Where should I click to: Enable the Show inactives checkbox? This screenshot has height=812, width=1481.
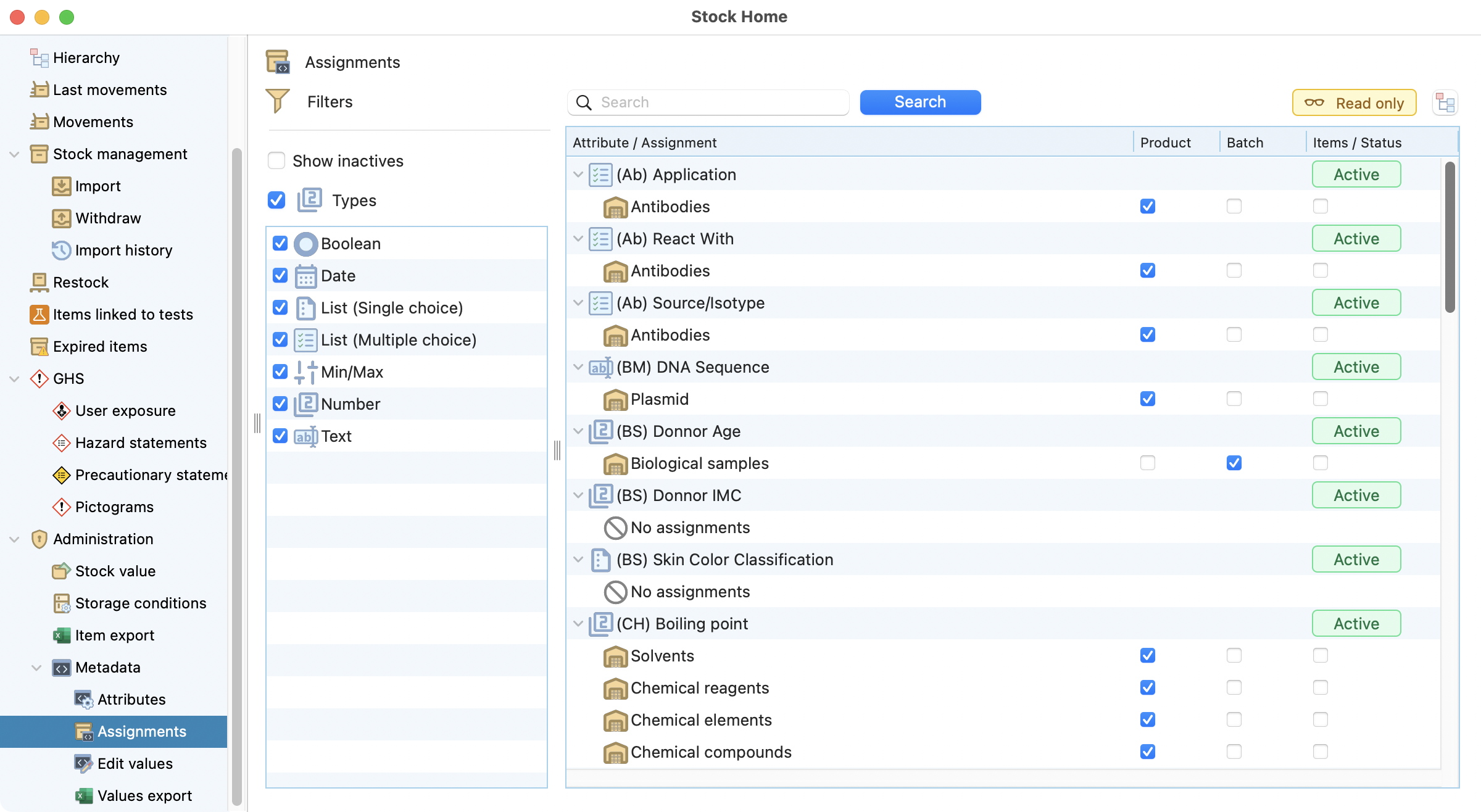(x=276, y=160)
